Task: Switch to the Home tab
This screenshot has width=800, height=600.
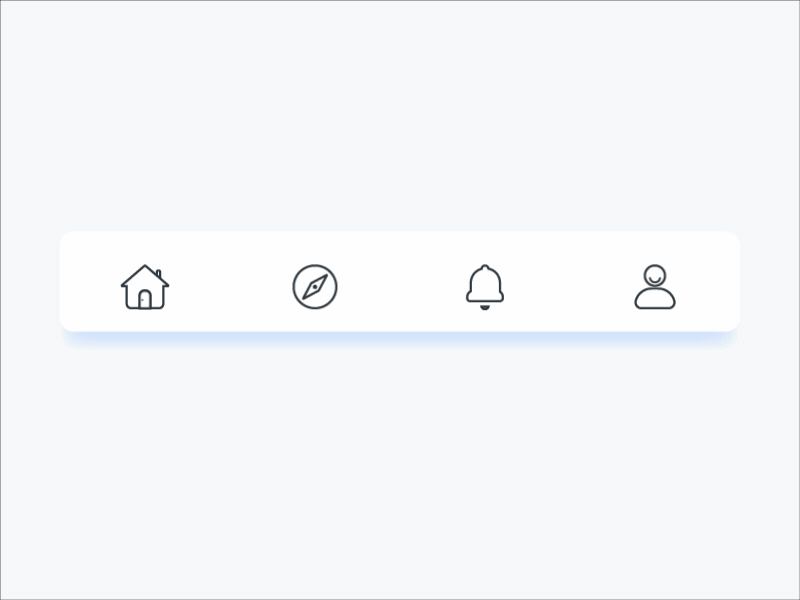Action: (145, 287)
